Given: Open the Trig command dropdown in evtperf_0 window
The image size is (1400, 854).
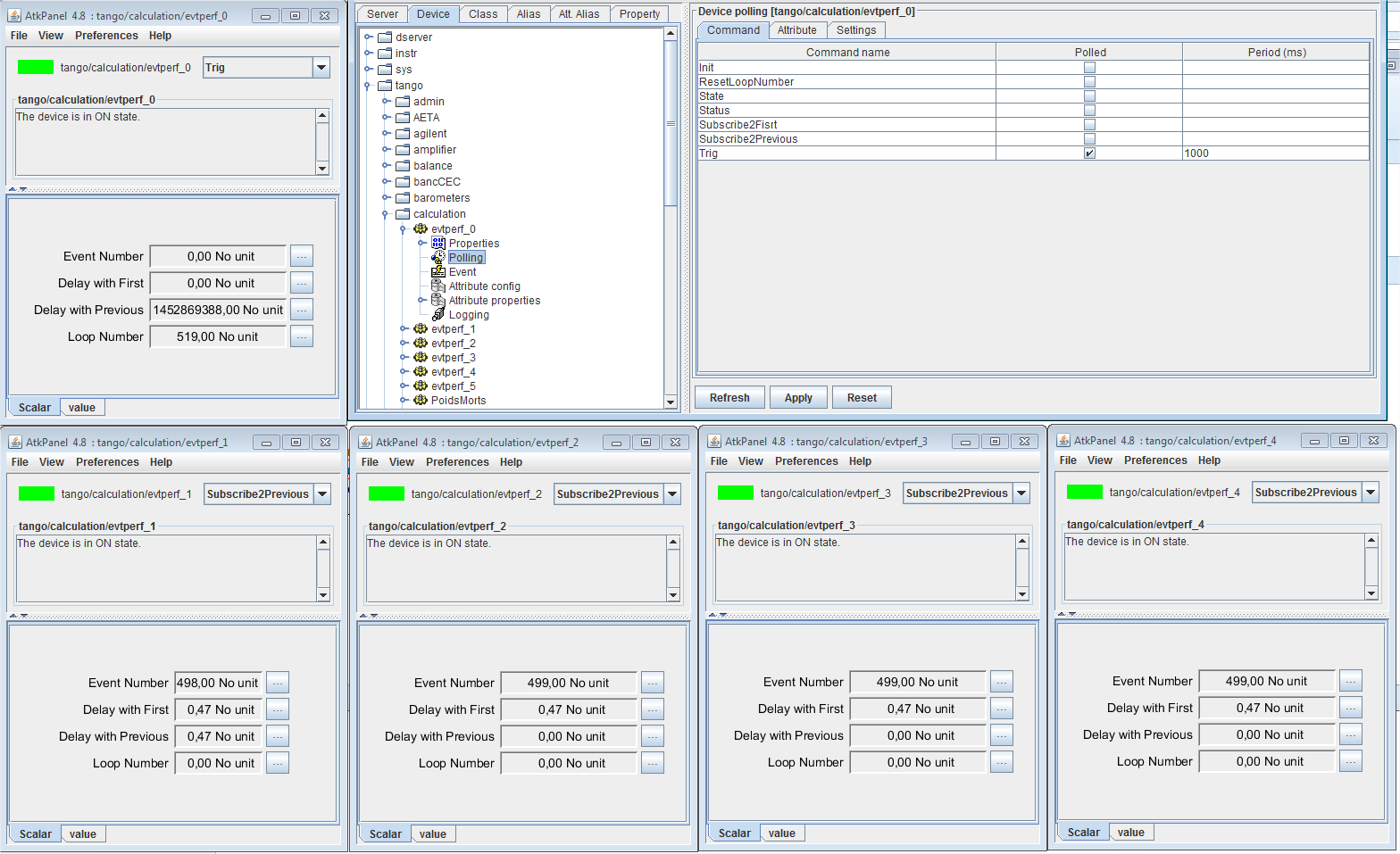Looking at the screenshot, I should [321, 67].
